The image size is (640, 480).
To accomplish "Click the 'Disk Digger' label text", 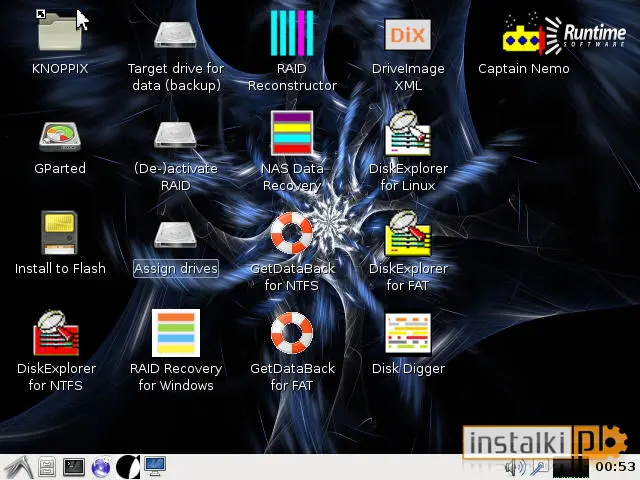I will pyautogui.click(x=408, y=369).
